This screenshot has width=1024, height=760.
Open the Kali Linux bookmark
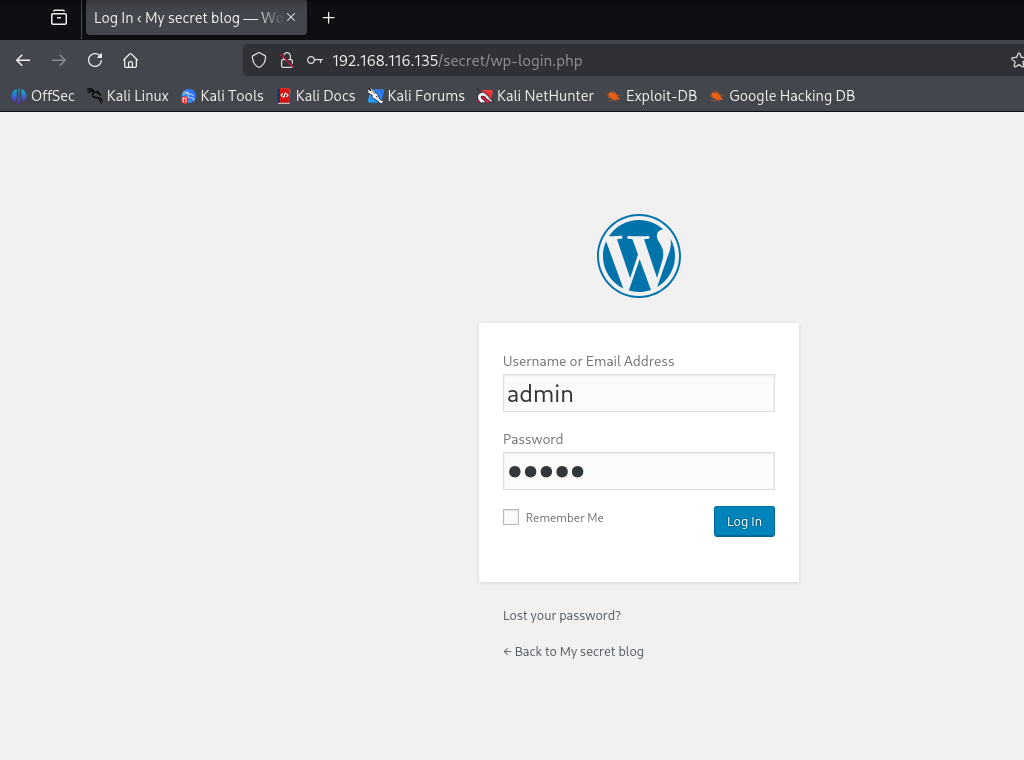click(x=128, y=96)
